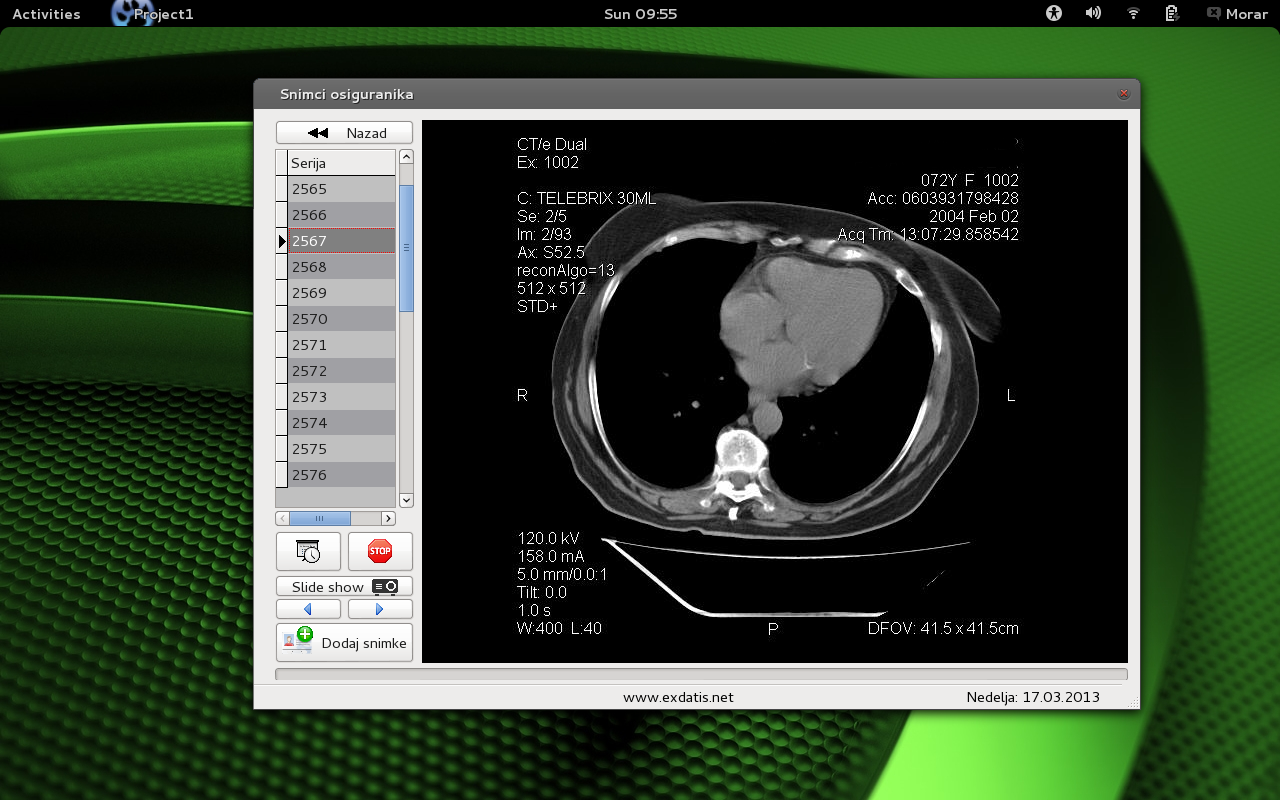
Task: Click the vertical scrollbar thumb of series list
Action: (406, 248)
